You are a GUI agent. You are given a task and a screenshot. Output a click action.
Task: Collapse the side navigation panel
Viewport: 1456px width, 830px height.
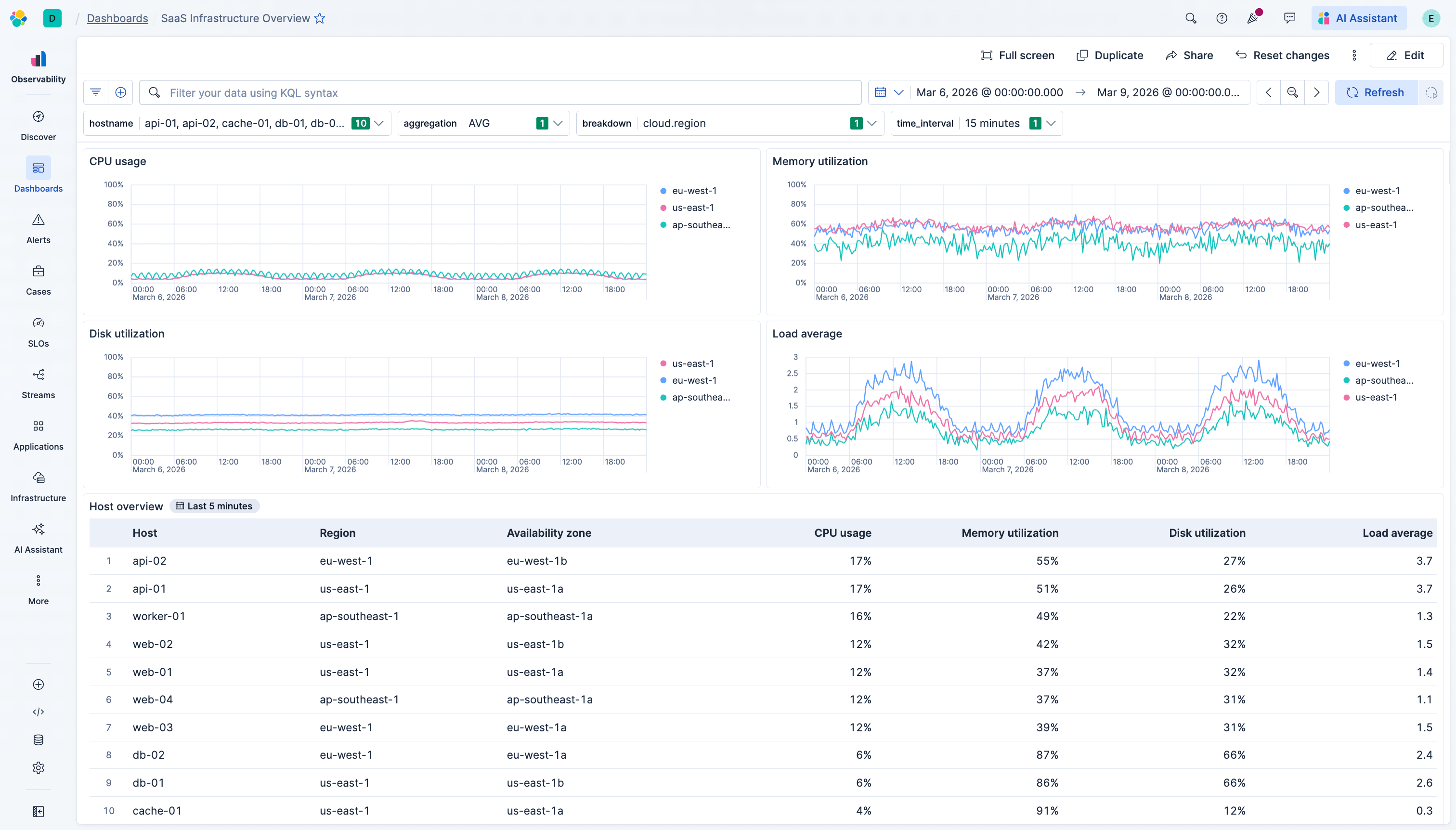tap(38, 811)
